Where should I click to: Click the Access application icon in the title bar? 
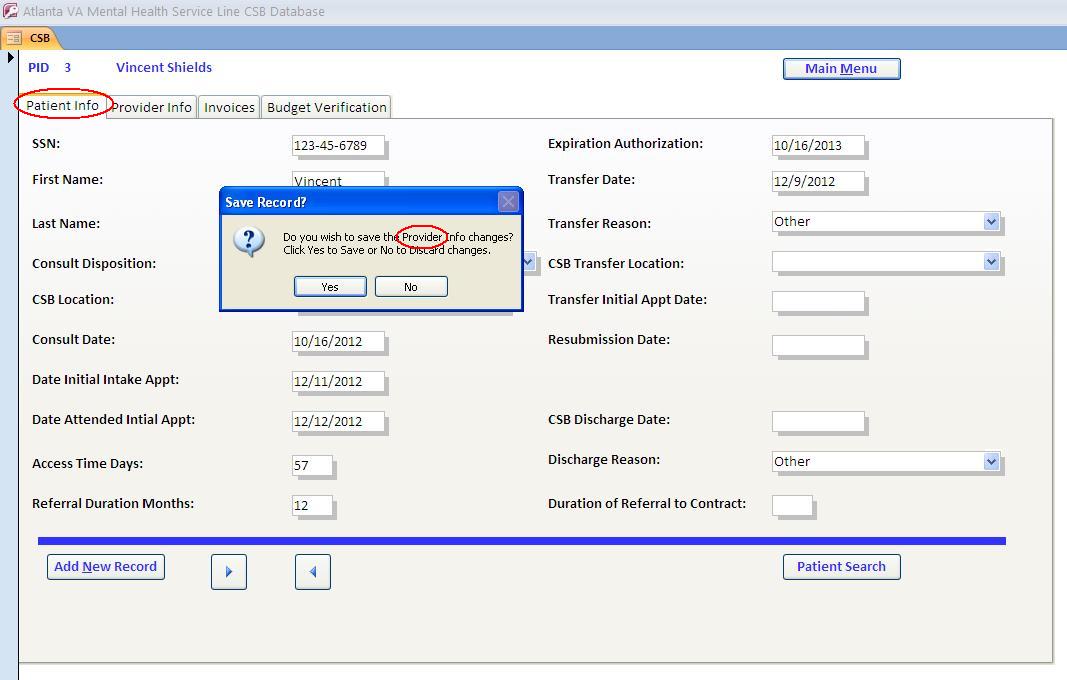(10, 11)
